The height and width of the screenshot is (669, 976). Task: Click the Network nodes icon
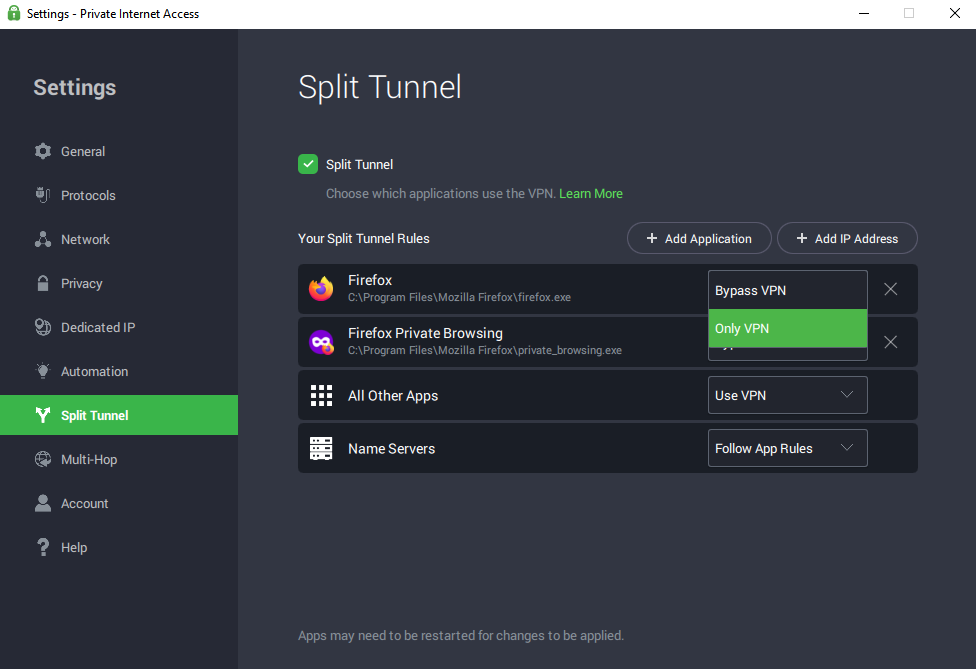coord(43,240)
